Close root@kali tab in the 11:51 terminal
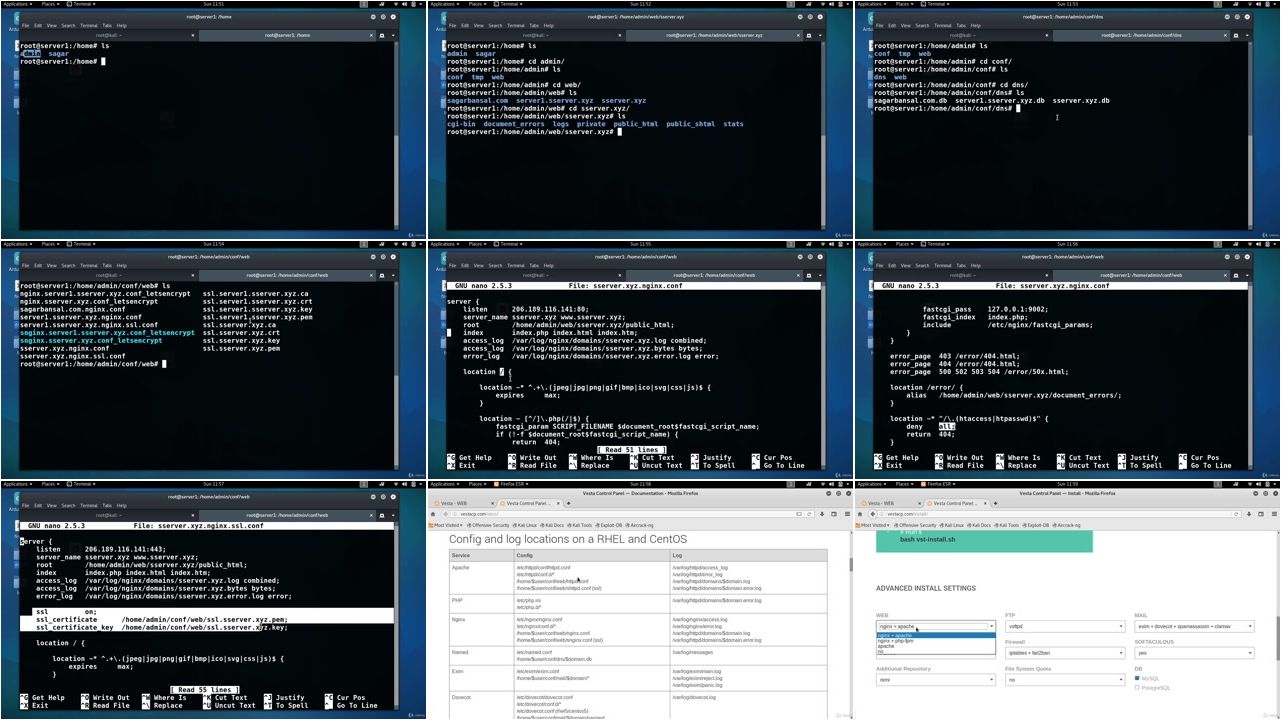Viewport: 1281px width, 720px height. (193, 35)
